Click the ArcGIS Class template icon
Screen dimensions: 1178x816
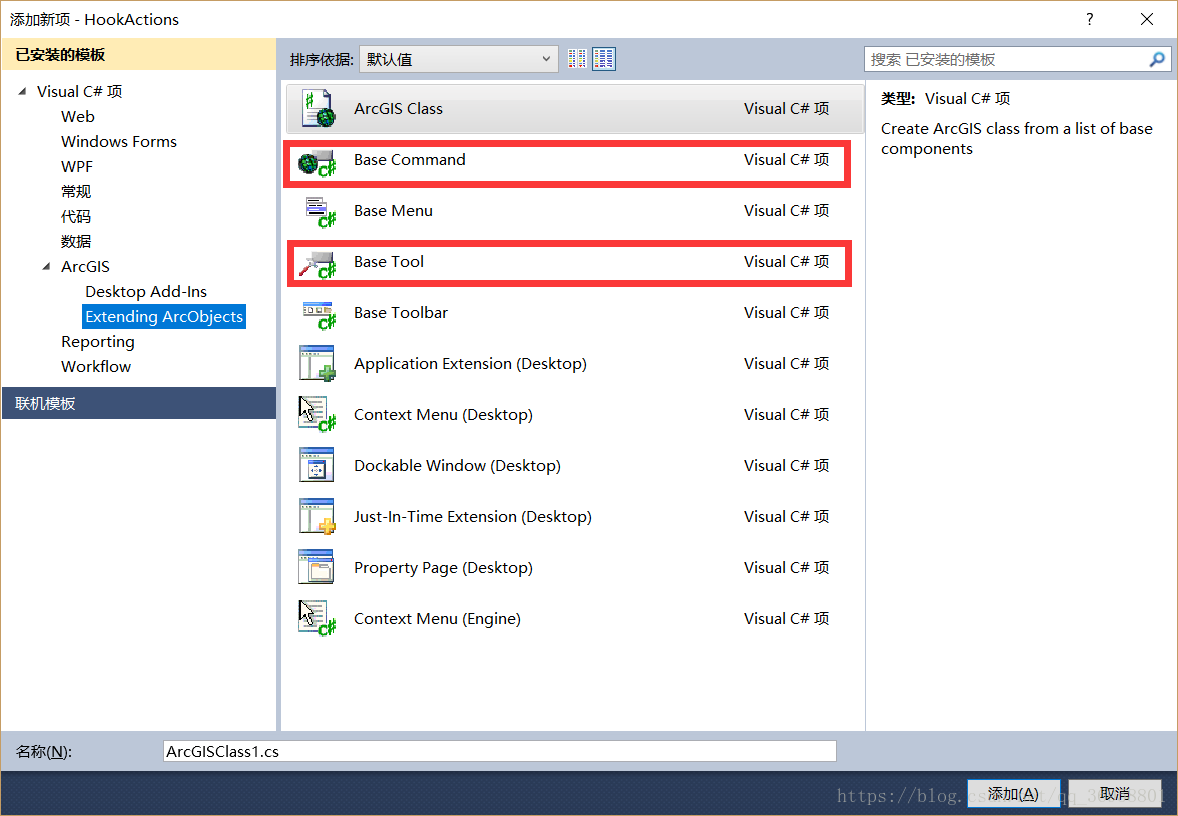click(318, 109)
